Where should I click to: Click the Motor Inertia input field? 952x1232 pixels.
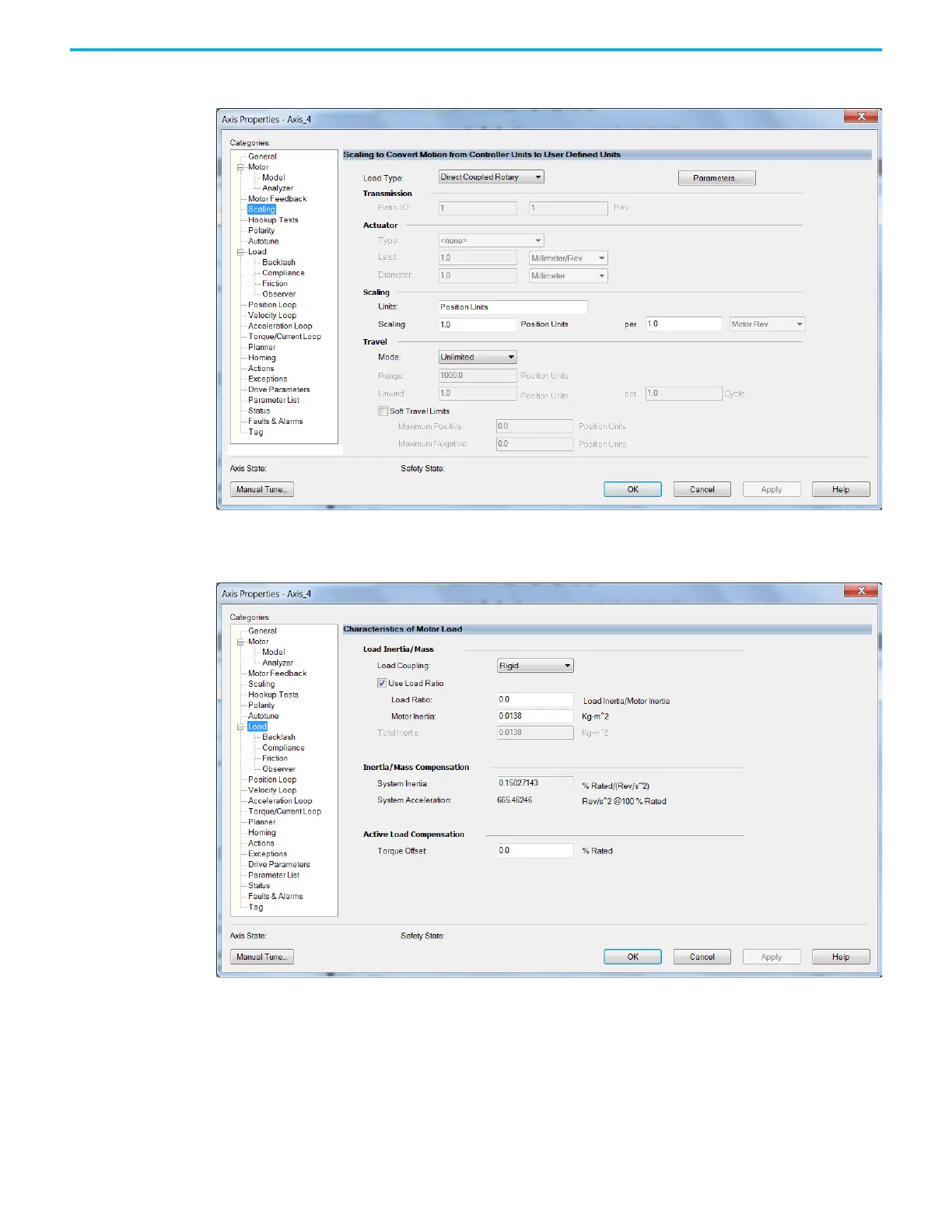pos(535,716)
